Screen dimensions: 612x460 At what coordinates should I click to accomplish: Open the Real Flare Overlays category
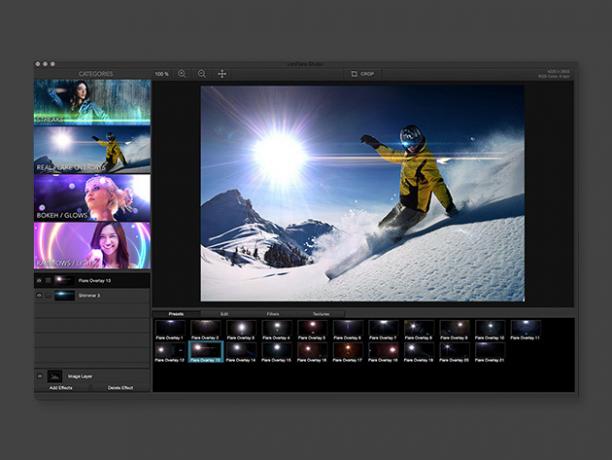point(92,150)
